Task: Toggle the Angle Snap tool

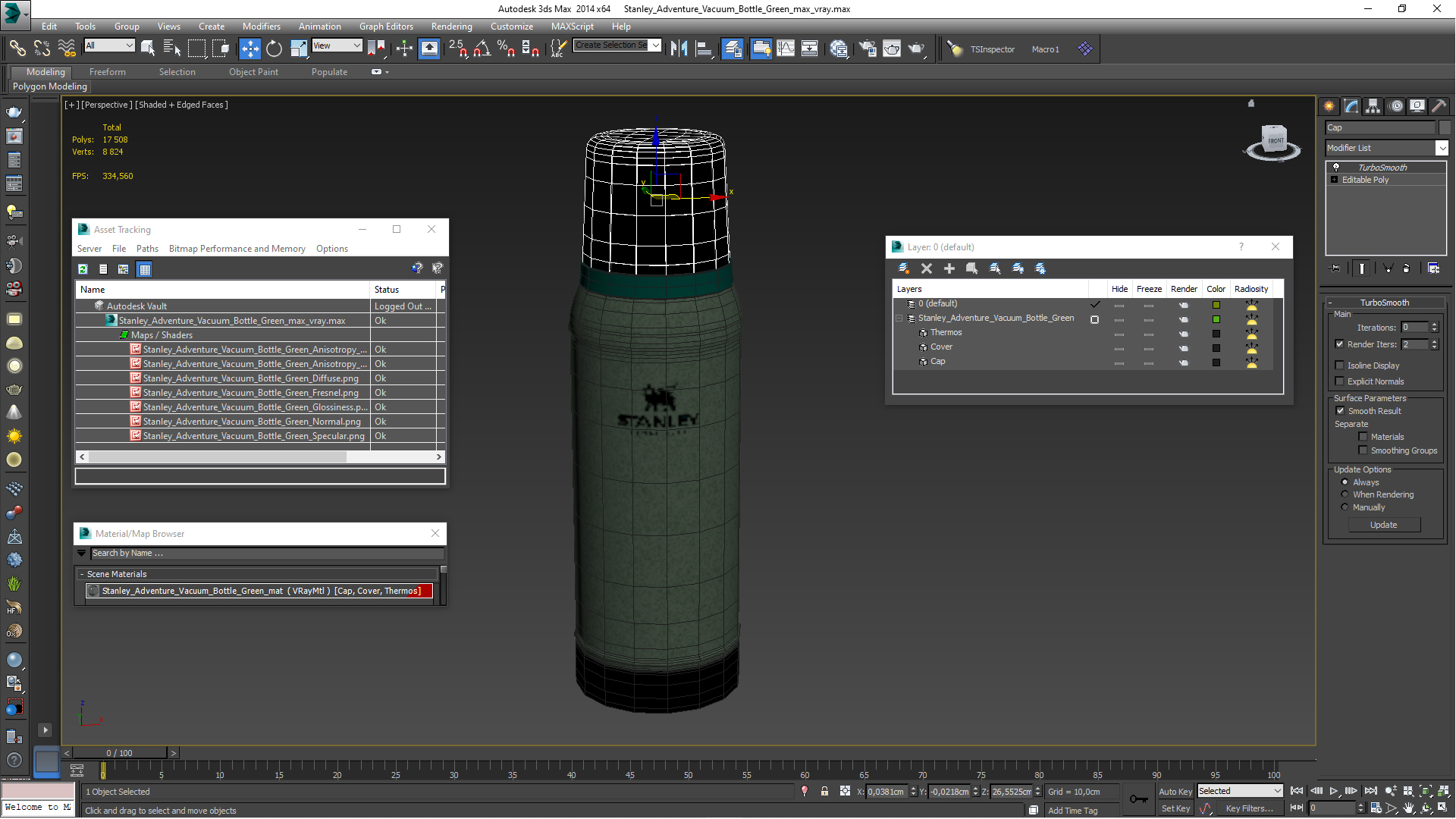Action: 482,49
